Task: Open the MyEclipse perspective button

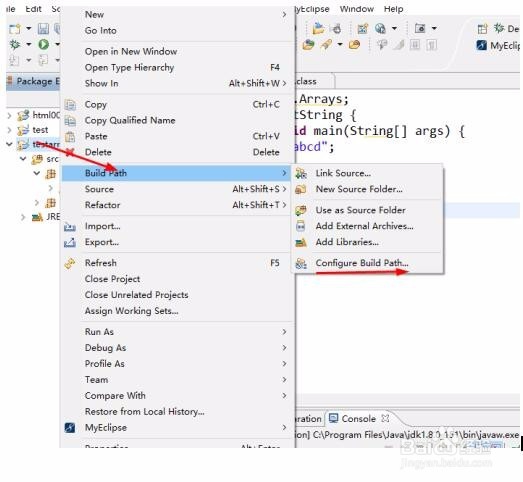Action: (498, 45)
